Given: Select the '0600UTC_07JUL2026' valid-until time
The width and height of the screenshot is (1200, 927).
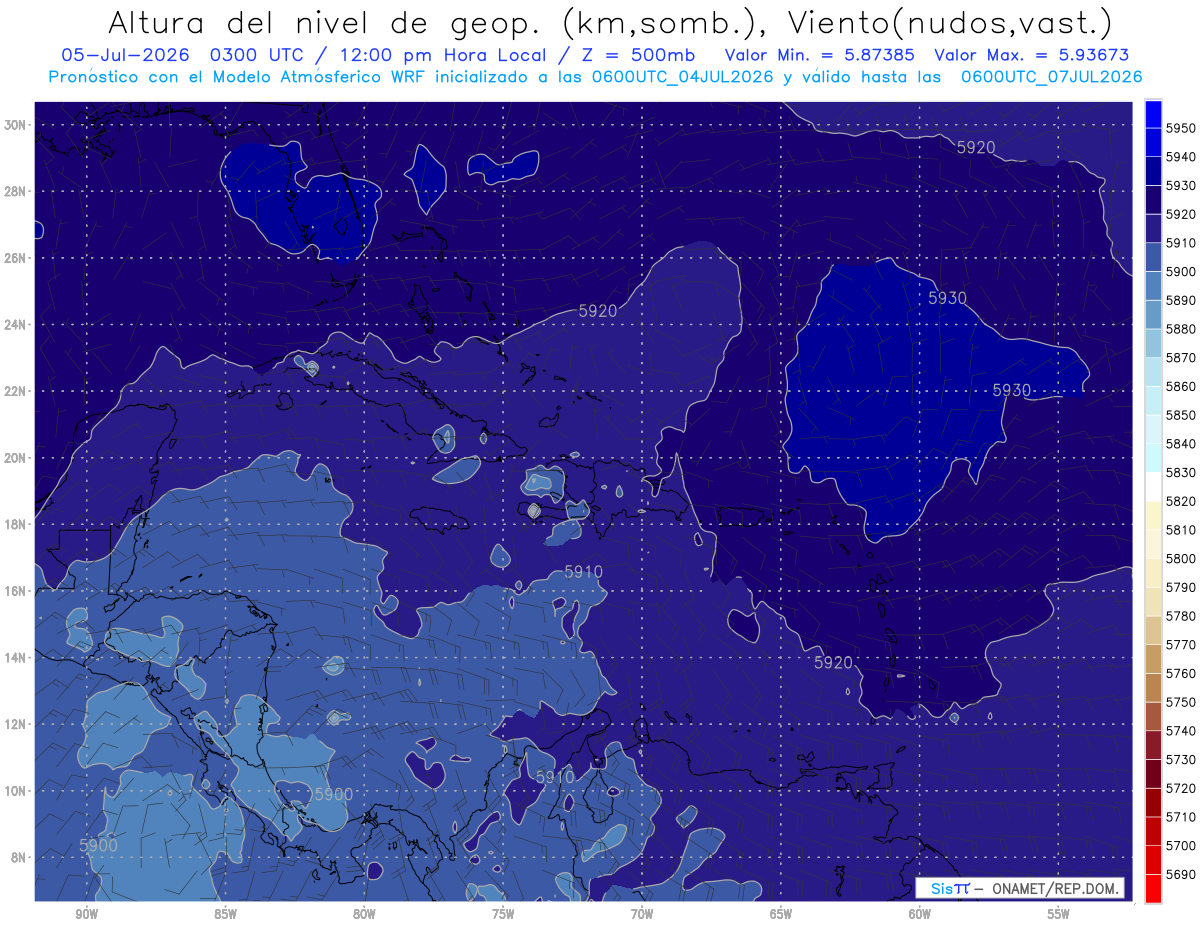Looking at the screenshot, I should pos(1051,77).
